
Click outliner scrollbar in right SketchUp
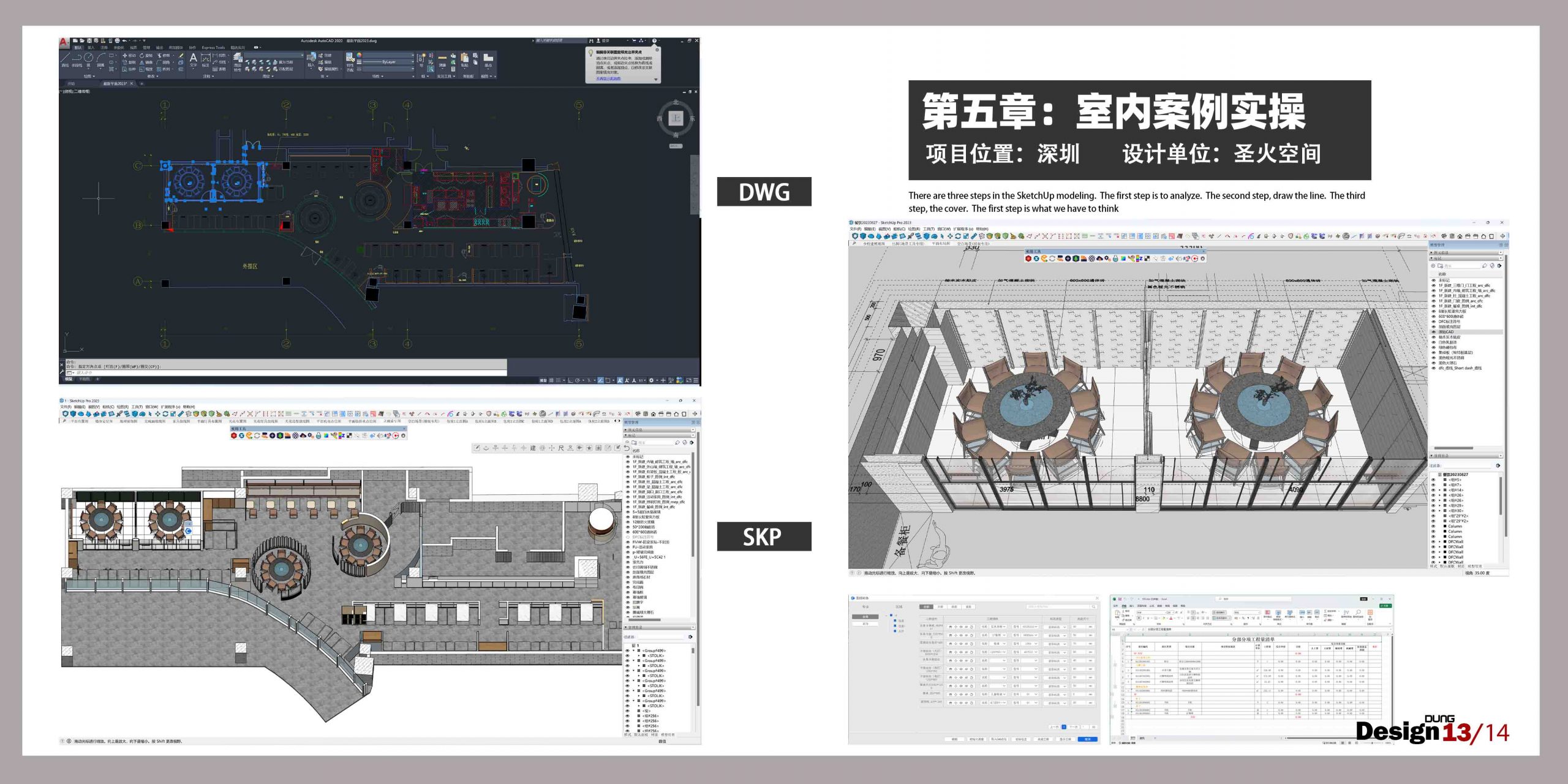pos(1500,496)
